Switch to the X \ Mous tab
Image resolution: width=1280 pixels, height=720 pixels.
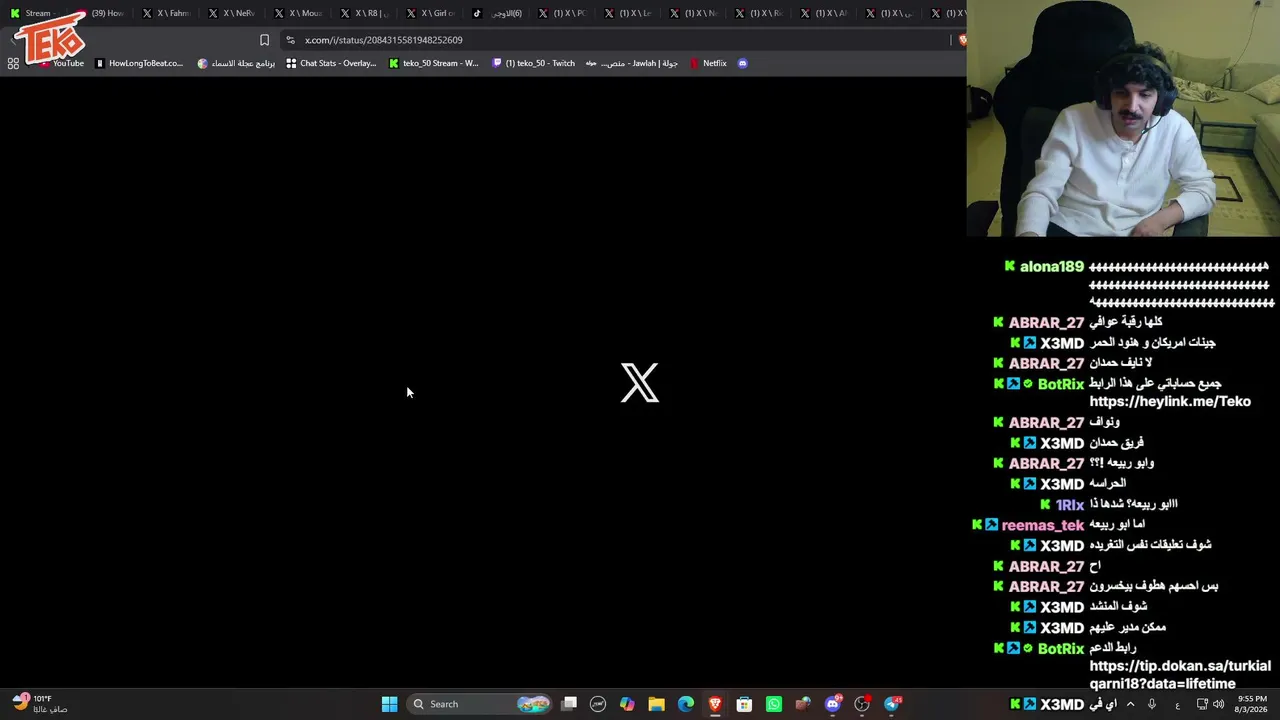(297, 13)
